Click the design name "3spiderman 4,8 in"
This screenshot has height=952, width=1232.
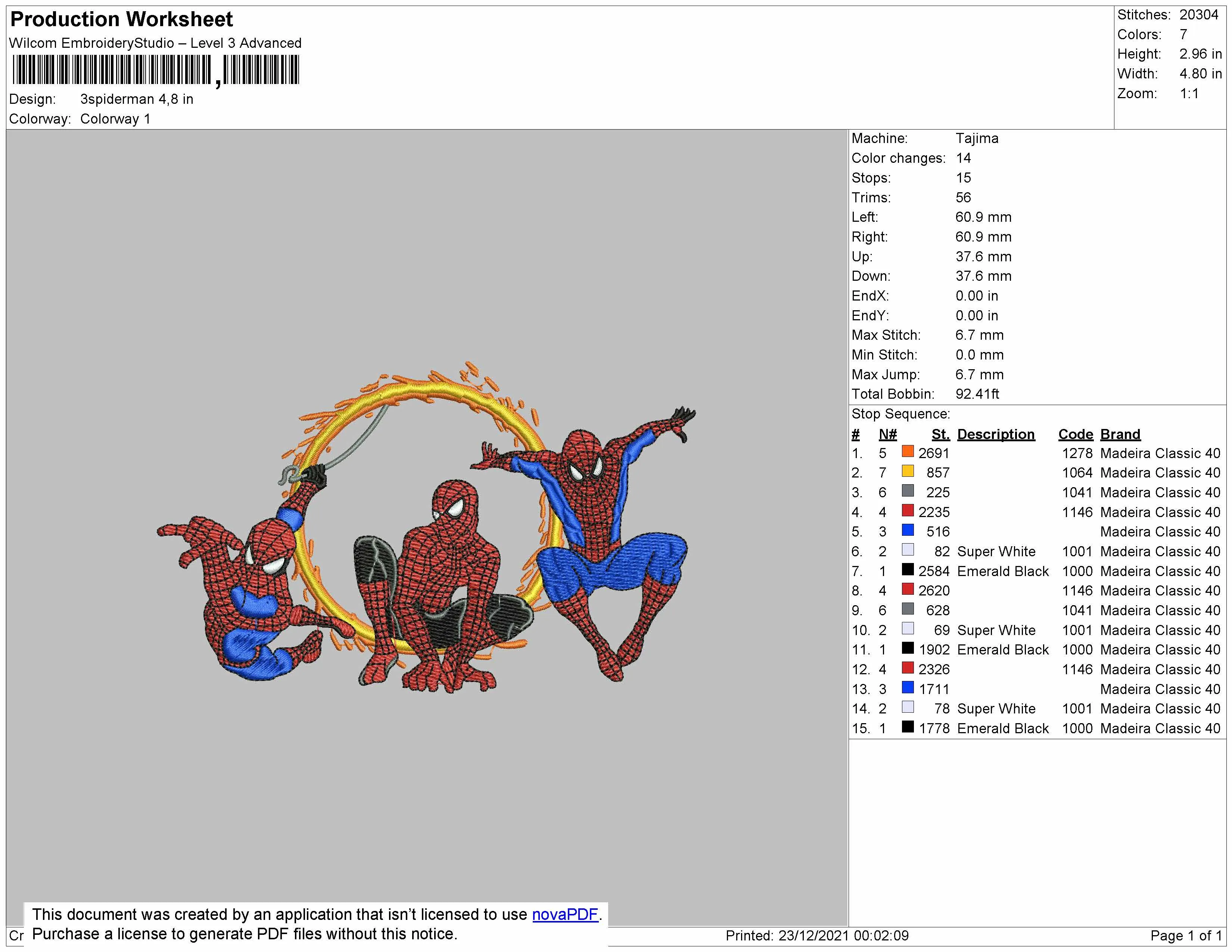(137, 99)
